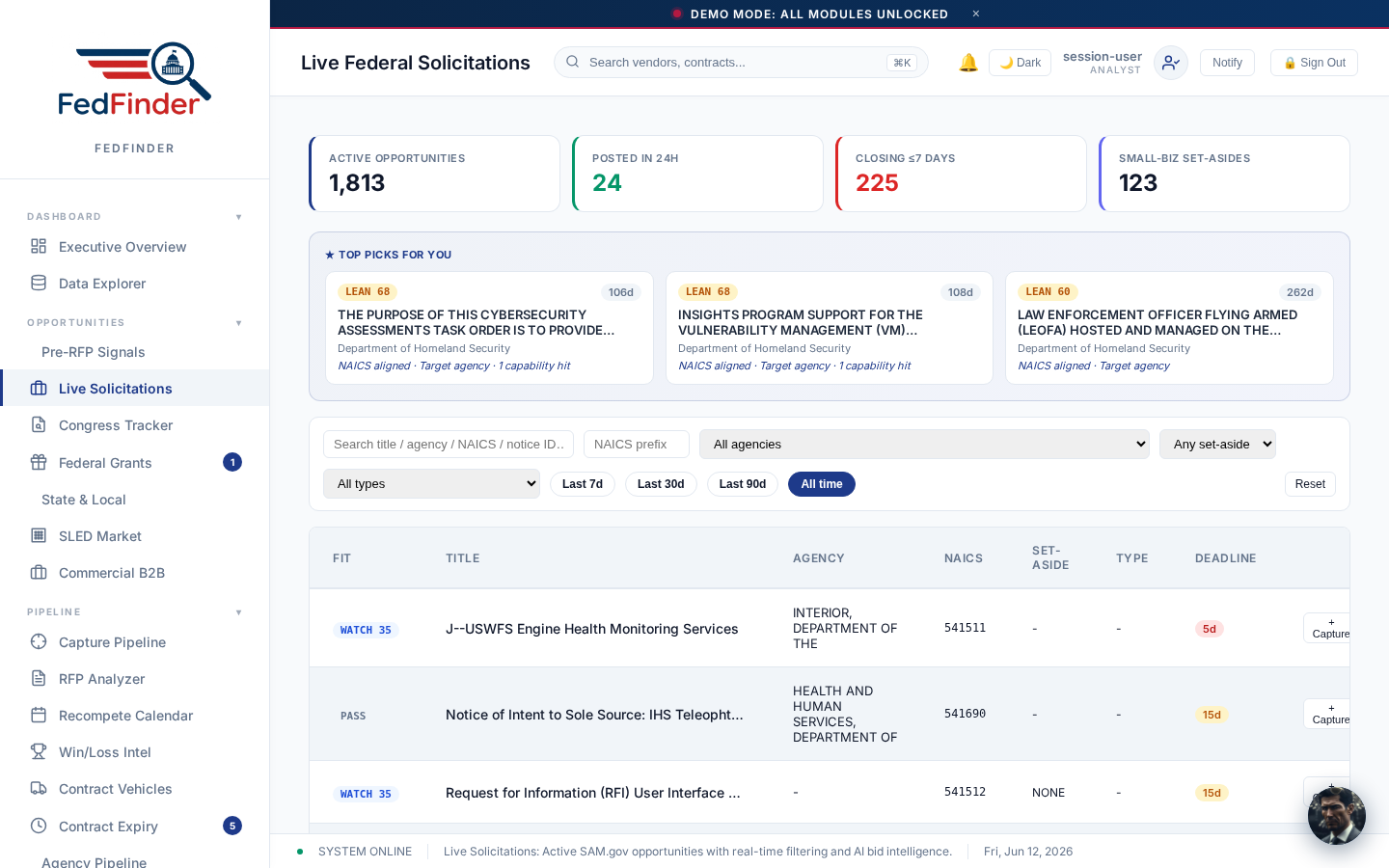Sort by the Deadline column header
1389x868 pixels.
1225,558
